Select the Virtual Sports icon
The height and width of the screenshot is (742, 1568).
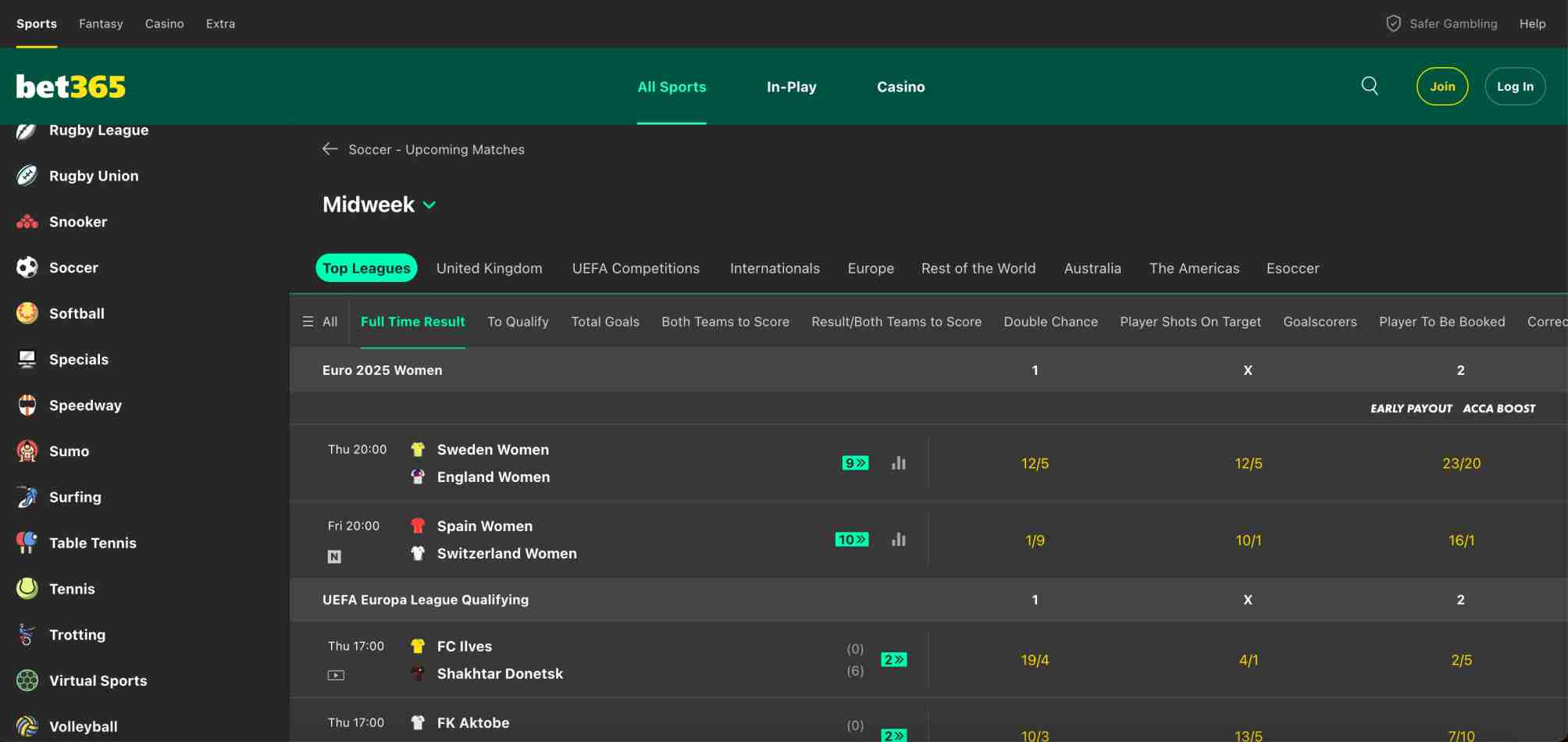coord(27,680)
